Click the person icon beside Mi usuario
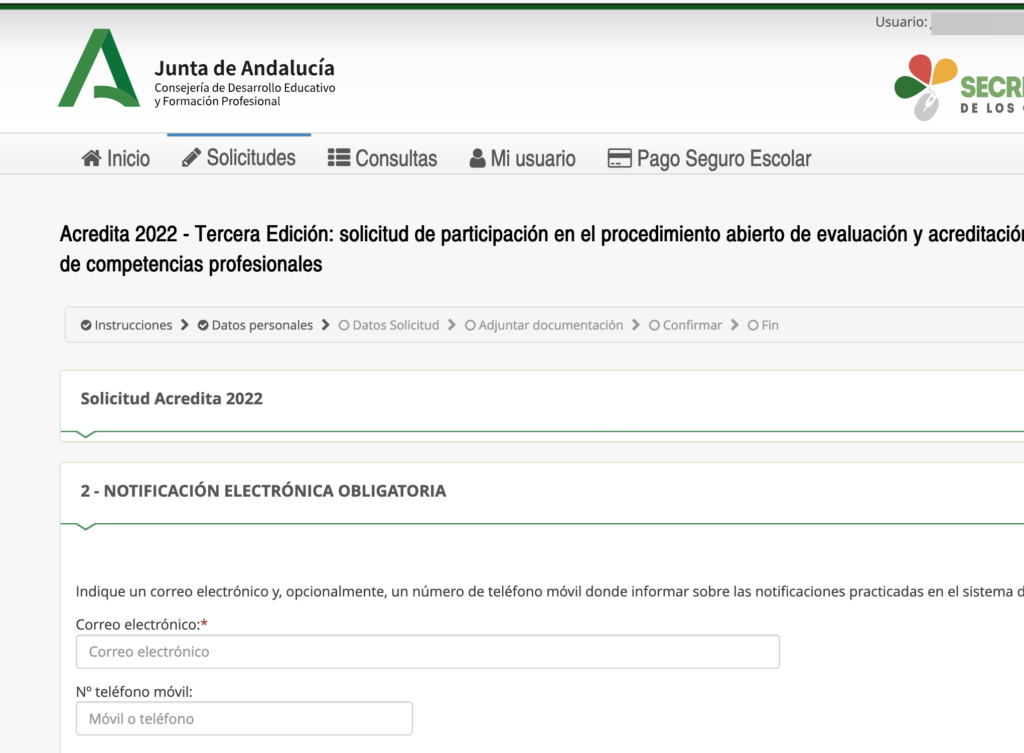The image size is (1024, 753). pyautogui.click(x=477, y=159)
